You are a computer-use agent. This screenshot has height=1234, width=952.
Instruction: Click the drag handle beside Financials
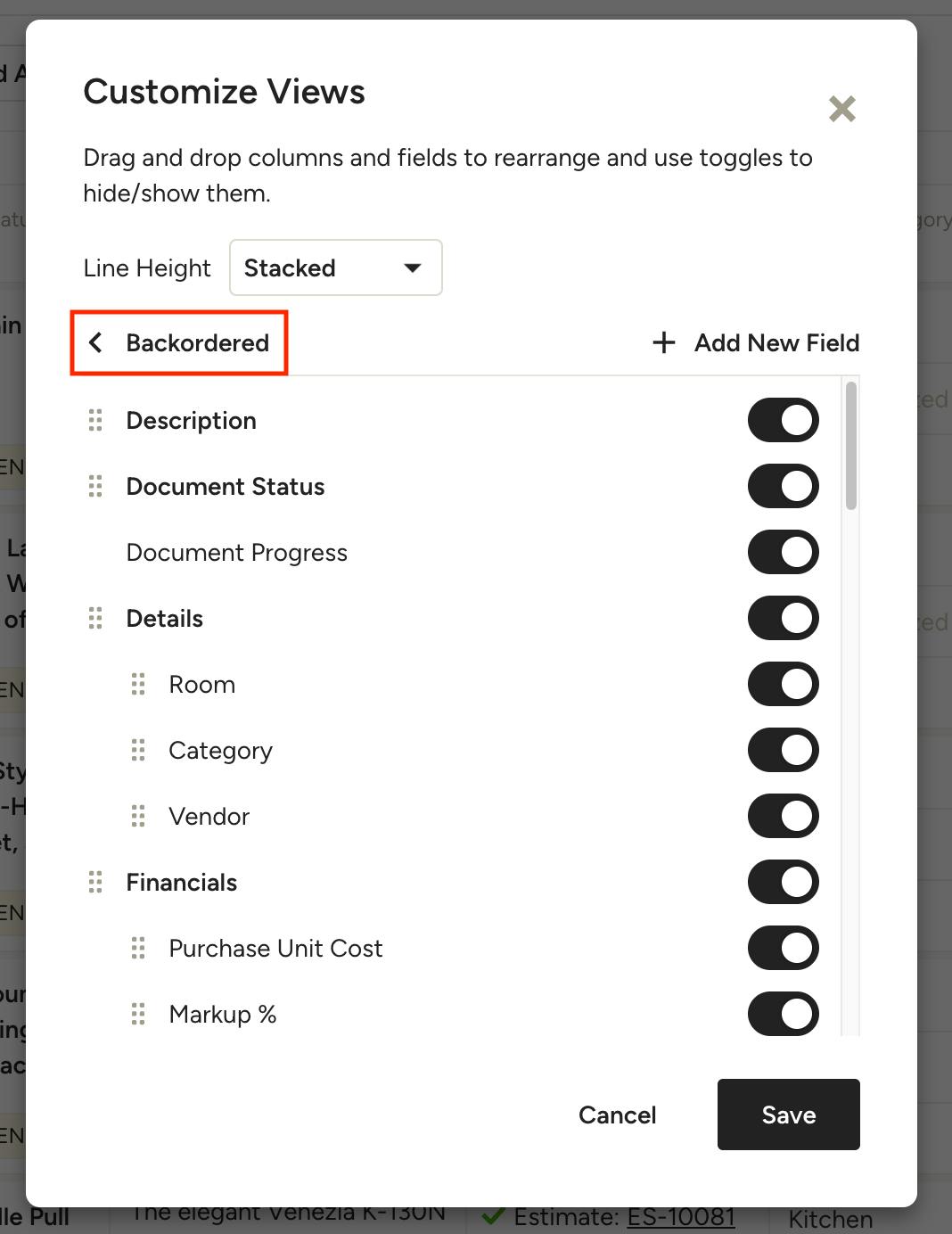95,882
